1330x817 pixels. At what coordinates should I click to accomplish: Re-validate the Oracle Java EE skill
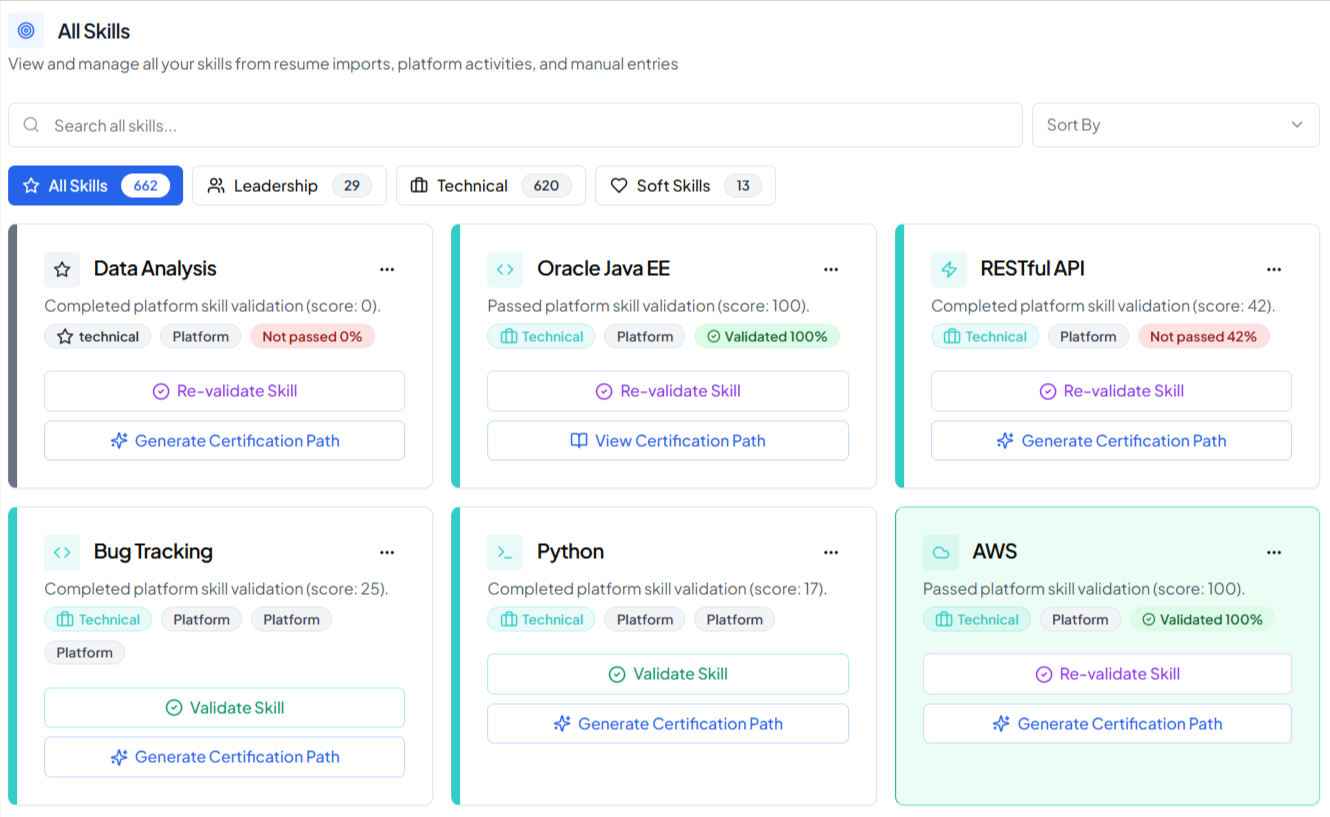point(668,391)
